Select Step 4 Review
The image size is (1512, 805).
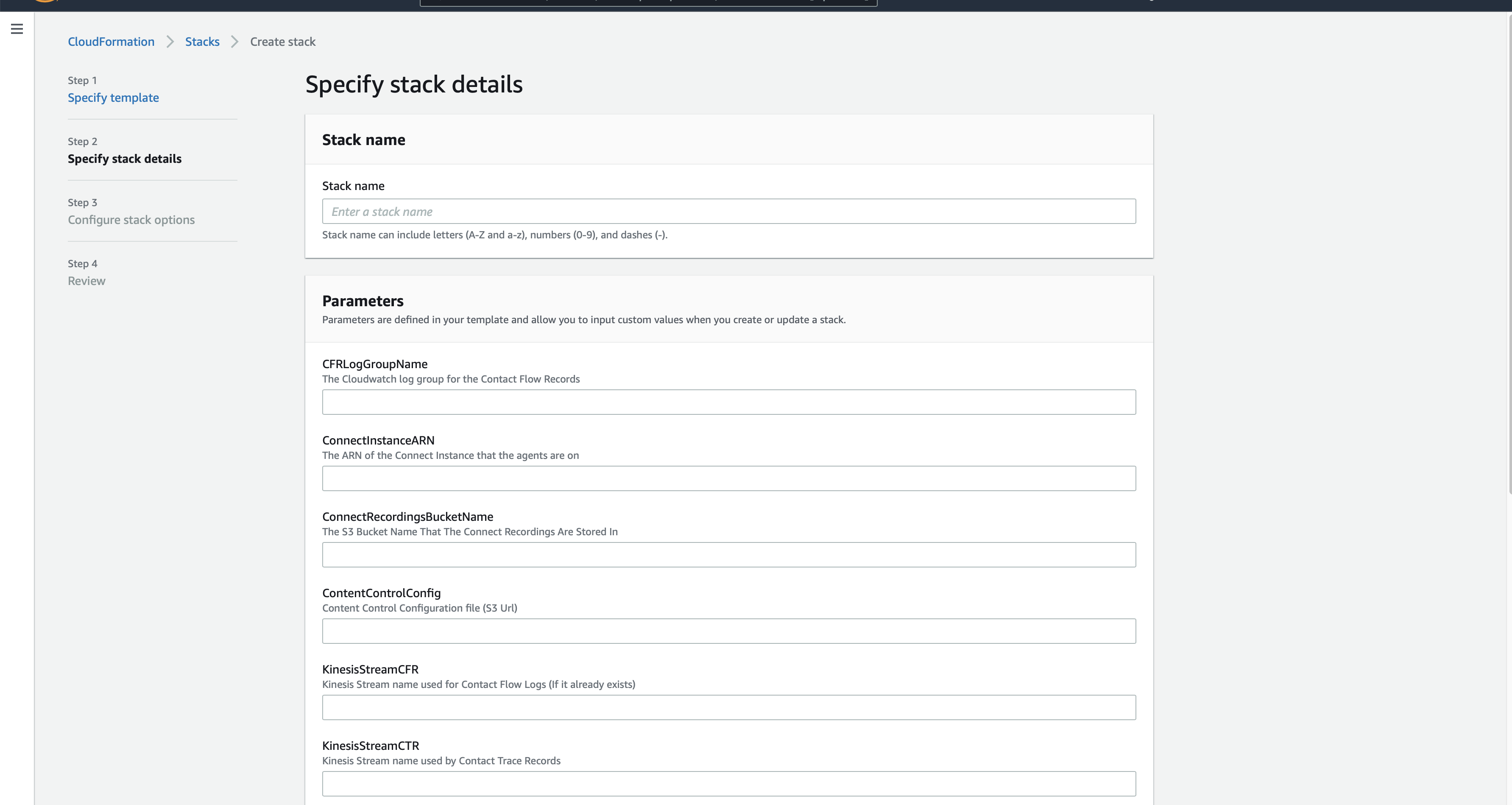coord(86,281)
